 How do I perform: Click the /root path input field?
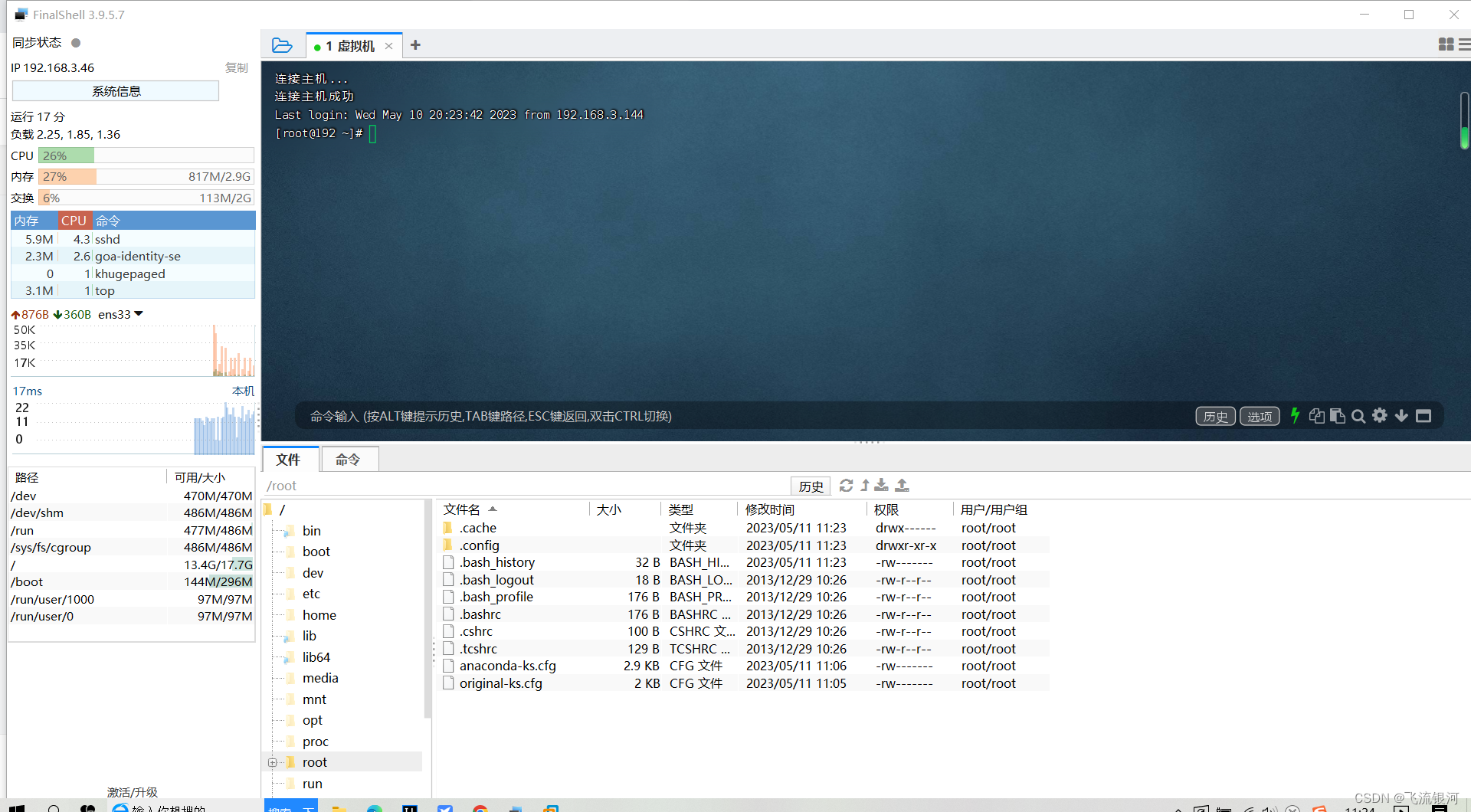pyautogui.click(x=526, y=486)
